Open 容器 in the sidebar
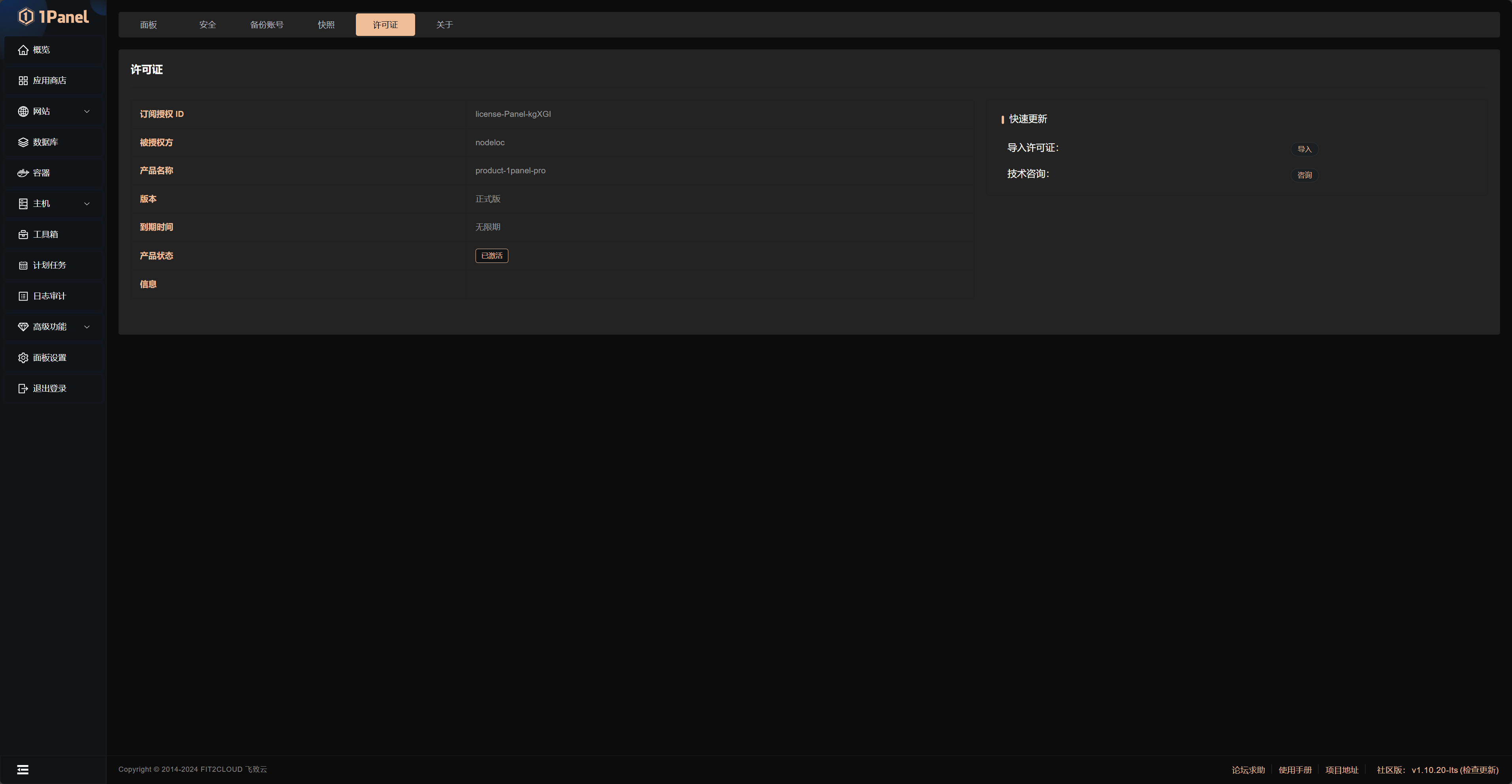Image resolution: width=1512 pixels, height=784 pixels. [53, 173]
